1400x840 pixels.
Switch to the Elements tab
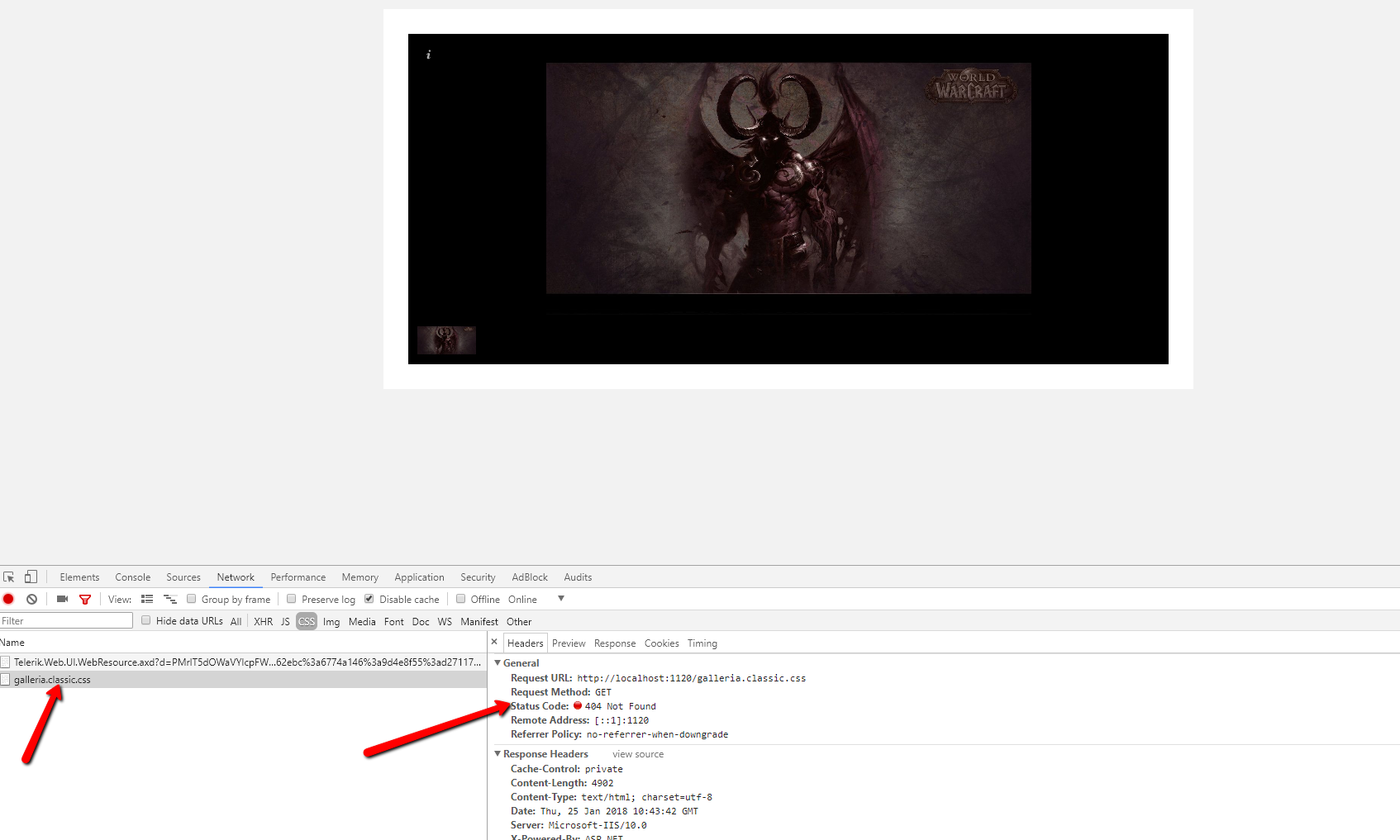coord(79,577)
